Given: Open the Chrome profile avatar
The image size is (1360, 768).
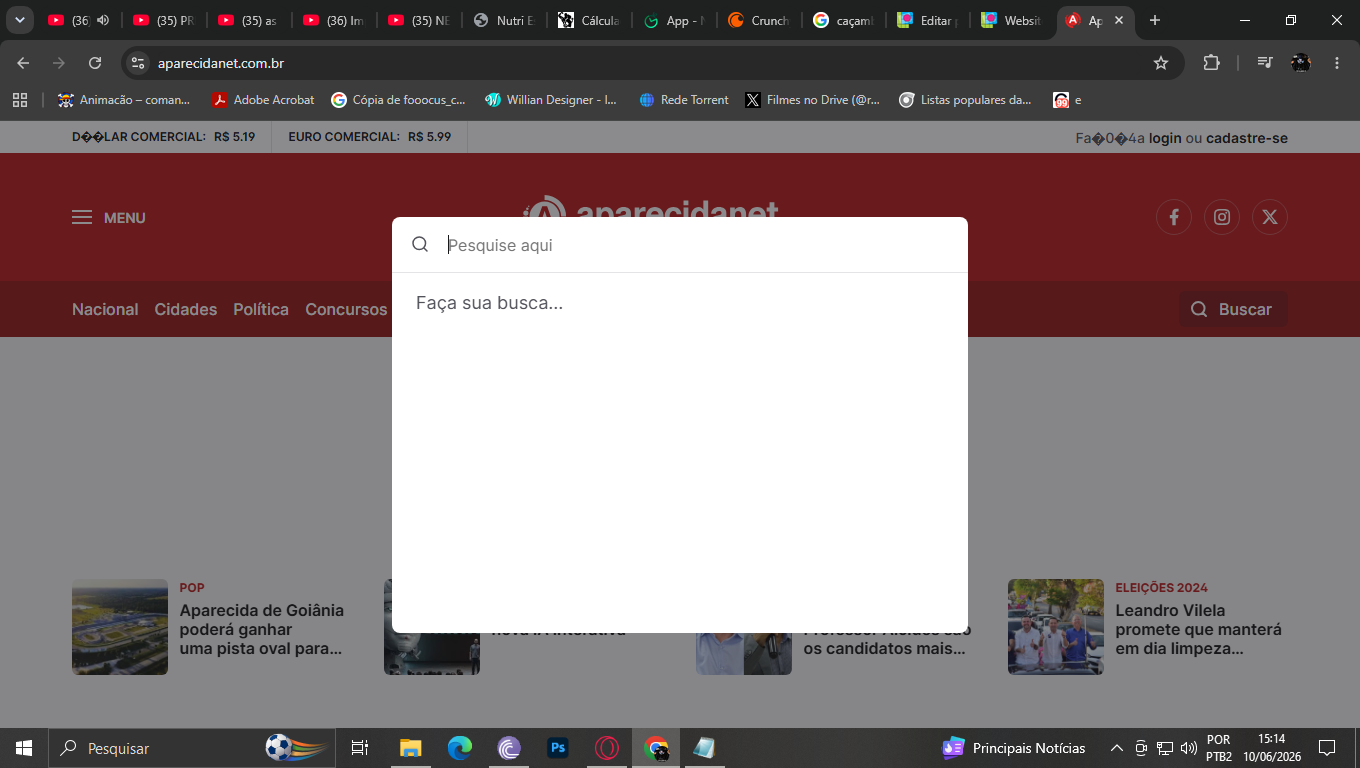Looking at the screenshot, I should coord(1301,63).
